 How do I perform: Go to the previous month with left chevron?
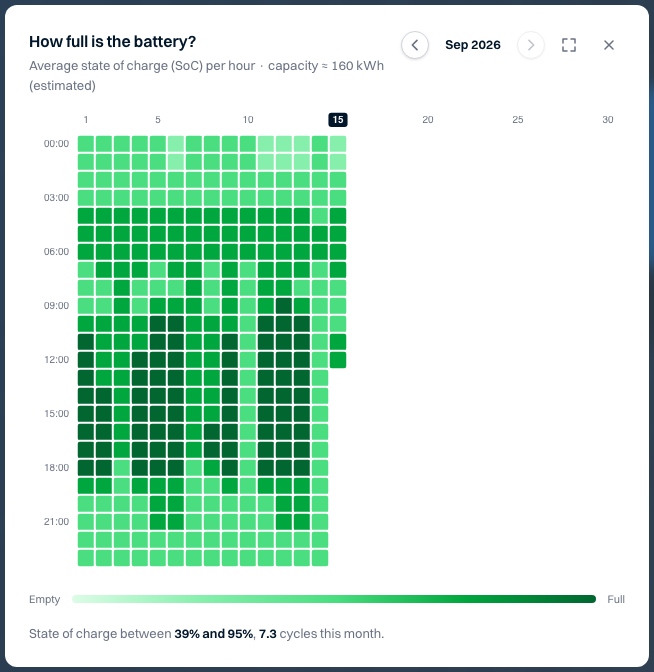(x=414, y=45)
